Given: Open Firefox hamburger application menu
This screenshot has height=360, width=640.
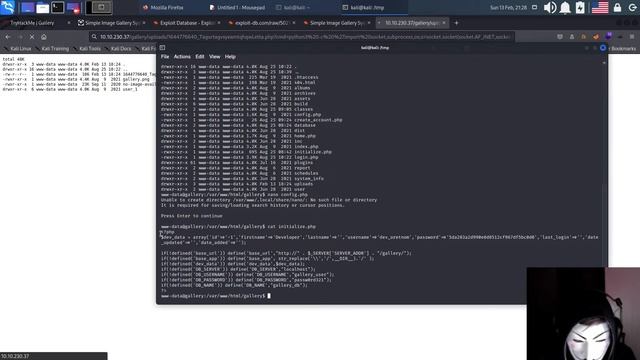Looking at the screenshot, I should 632,37.
